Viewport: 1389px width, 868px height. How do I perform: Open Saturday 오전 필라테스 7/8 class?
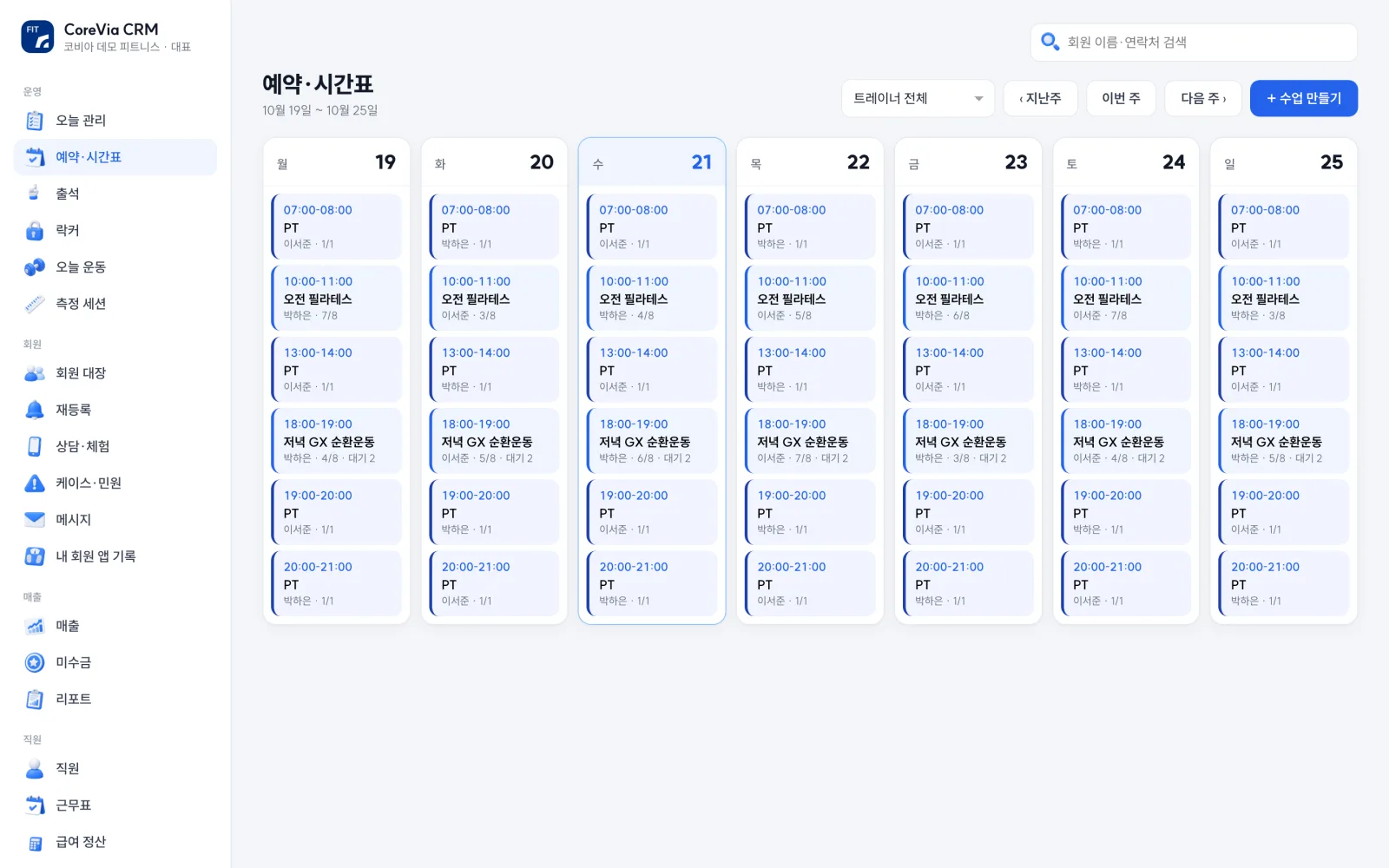(1126, 298)
